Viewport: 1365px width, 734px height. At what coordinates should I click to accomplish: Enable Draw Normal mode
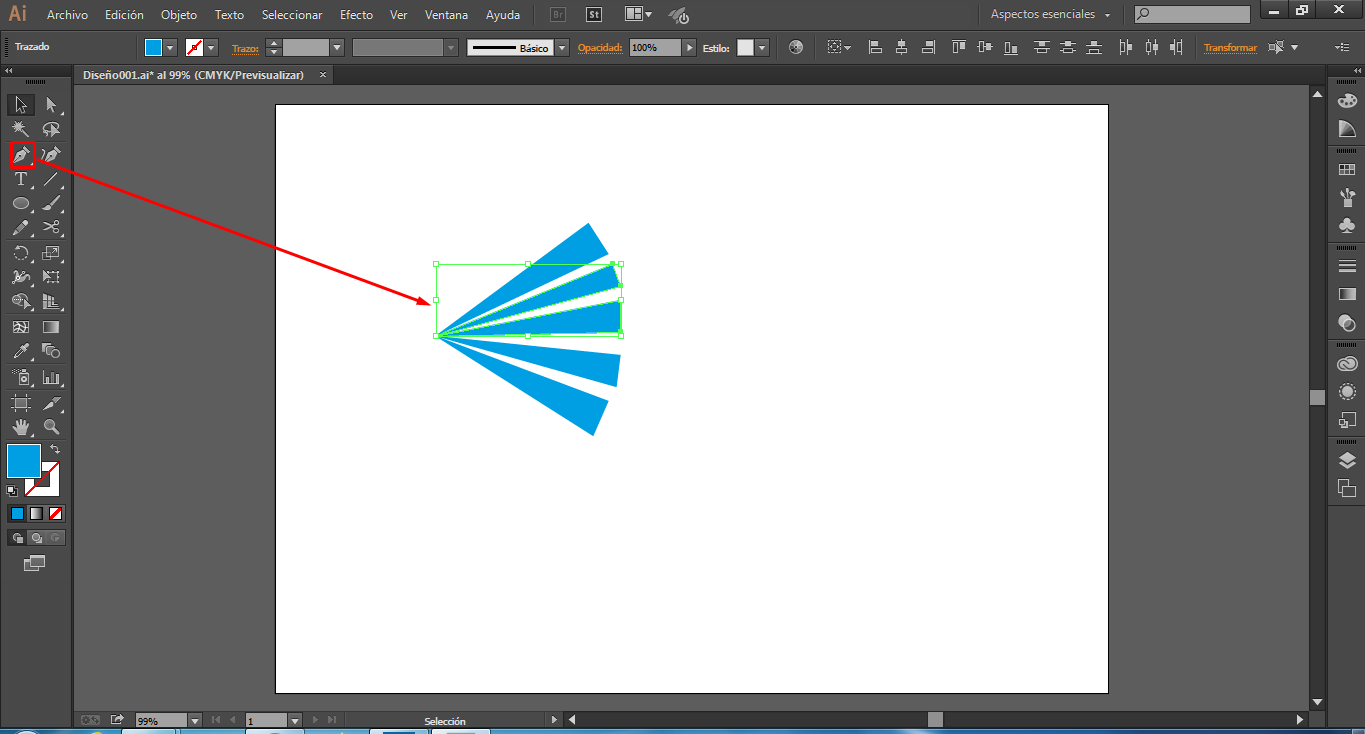coord(17,538)
